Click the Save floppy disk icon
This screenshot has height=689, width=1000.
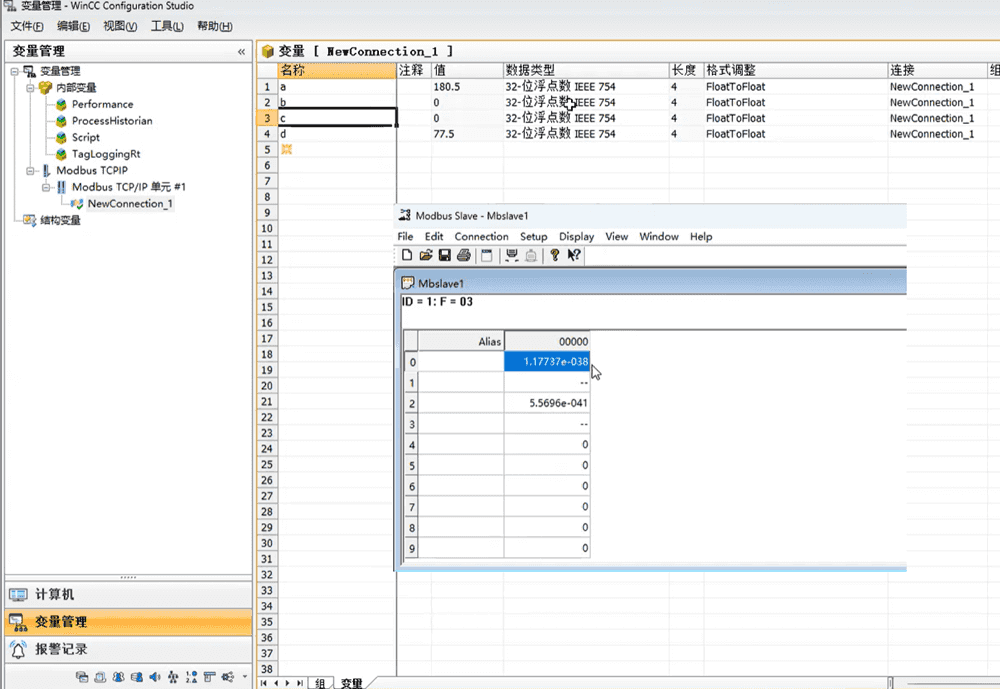pyautogui.click(x=444, y=255)
